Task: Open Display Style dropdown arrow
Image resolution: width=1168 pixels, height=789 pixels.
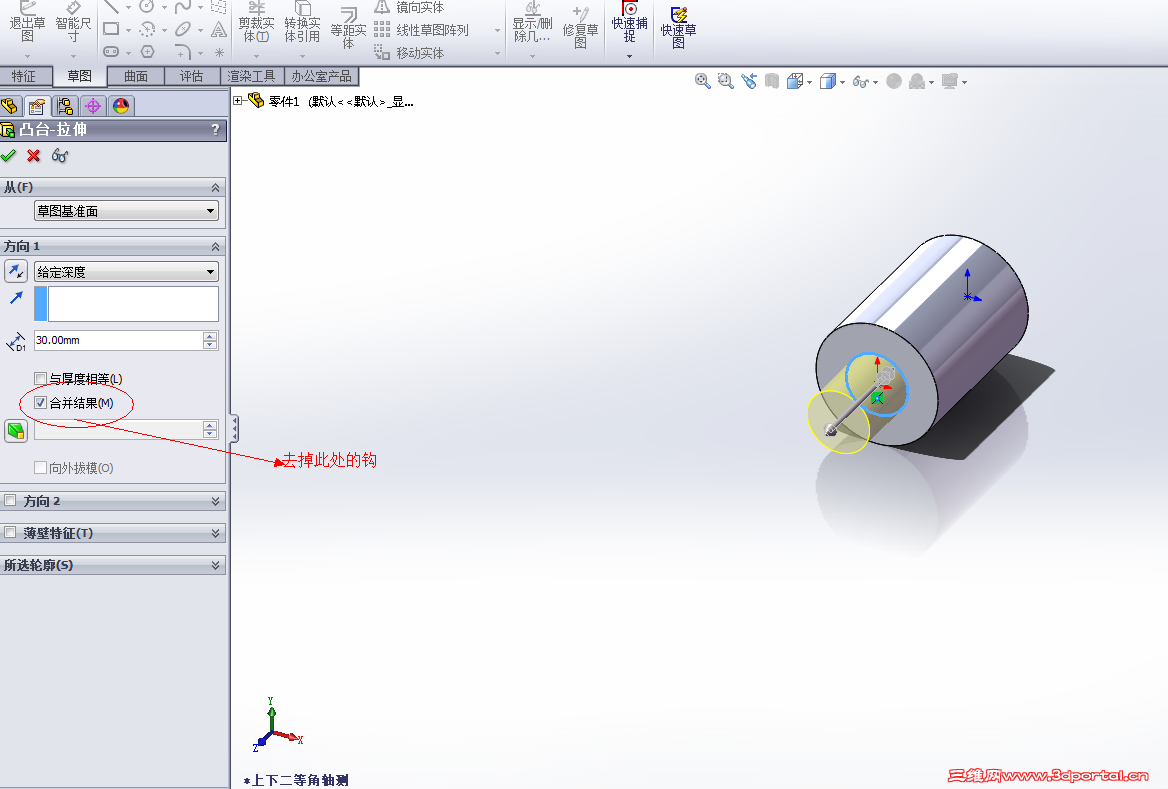Action: [842, 82]
